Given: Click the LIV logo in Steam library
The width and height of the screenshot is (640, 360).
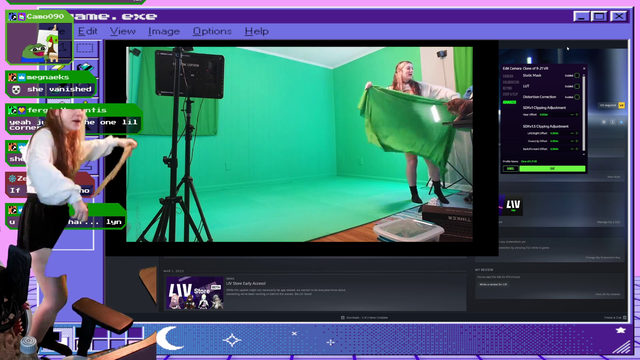Looking at the screenshot, I should pyautogui.click(x=513, y=204).
